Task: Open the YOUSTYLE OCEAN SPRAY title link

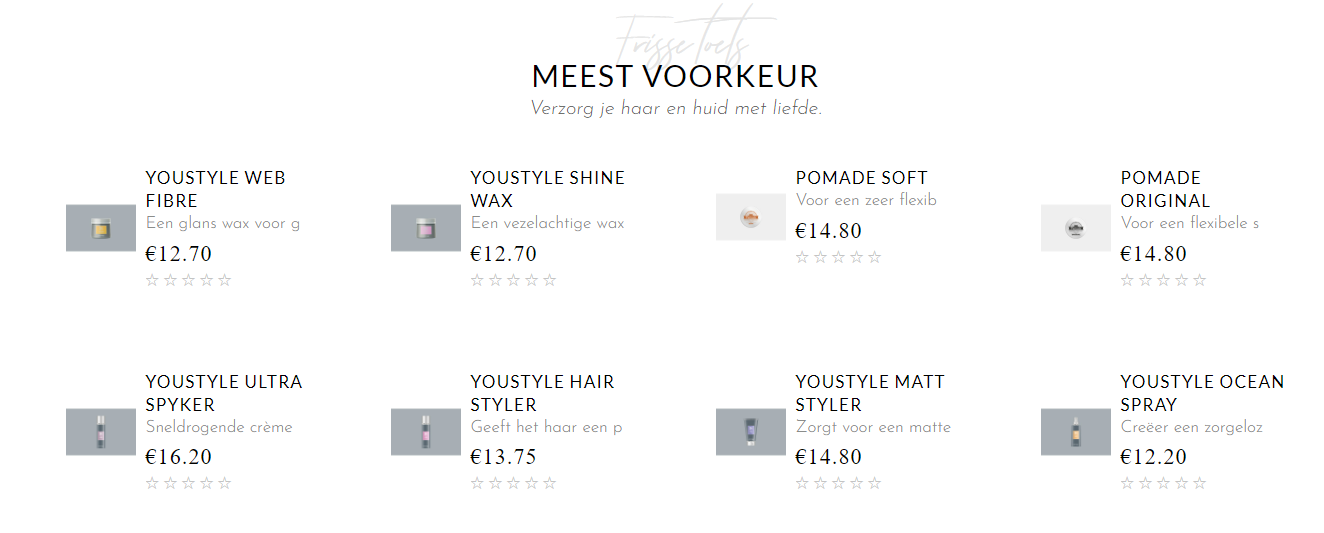Action: (1202, 393)
